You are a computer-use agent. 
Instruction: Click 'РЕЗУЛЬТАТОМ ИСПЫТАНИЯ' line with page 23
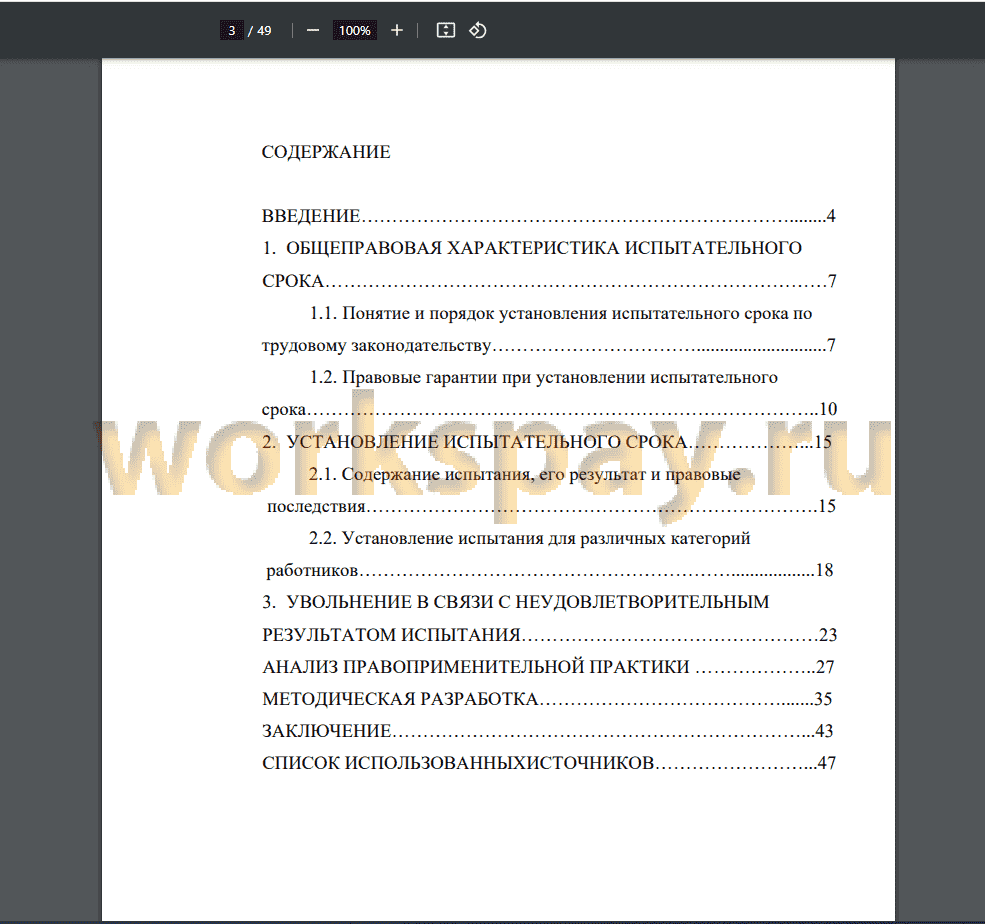[549, 634]
